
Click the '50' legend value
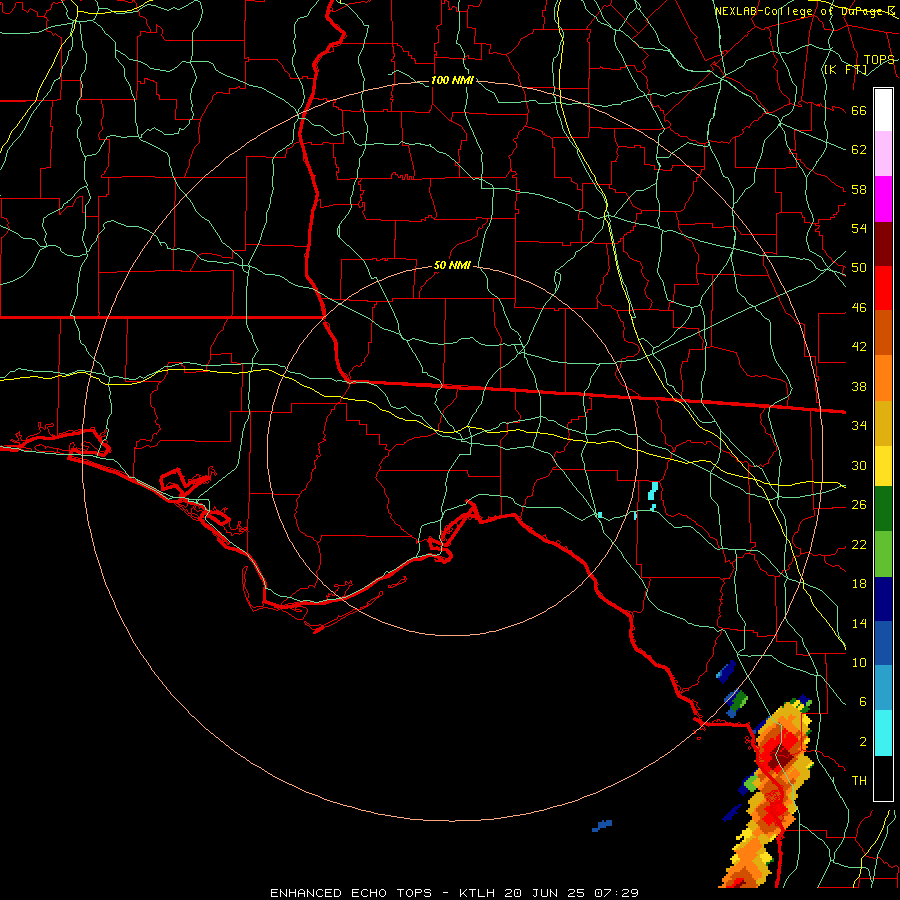pos(859,268)
